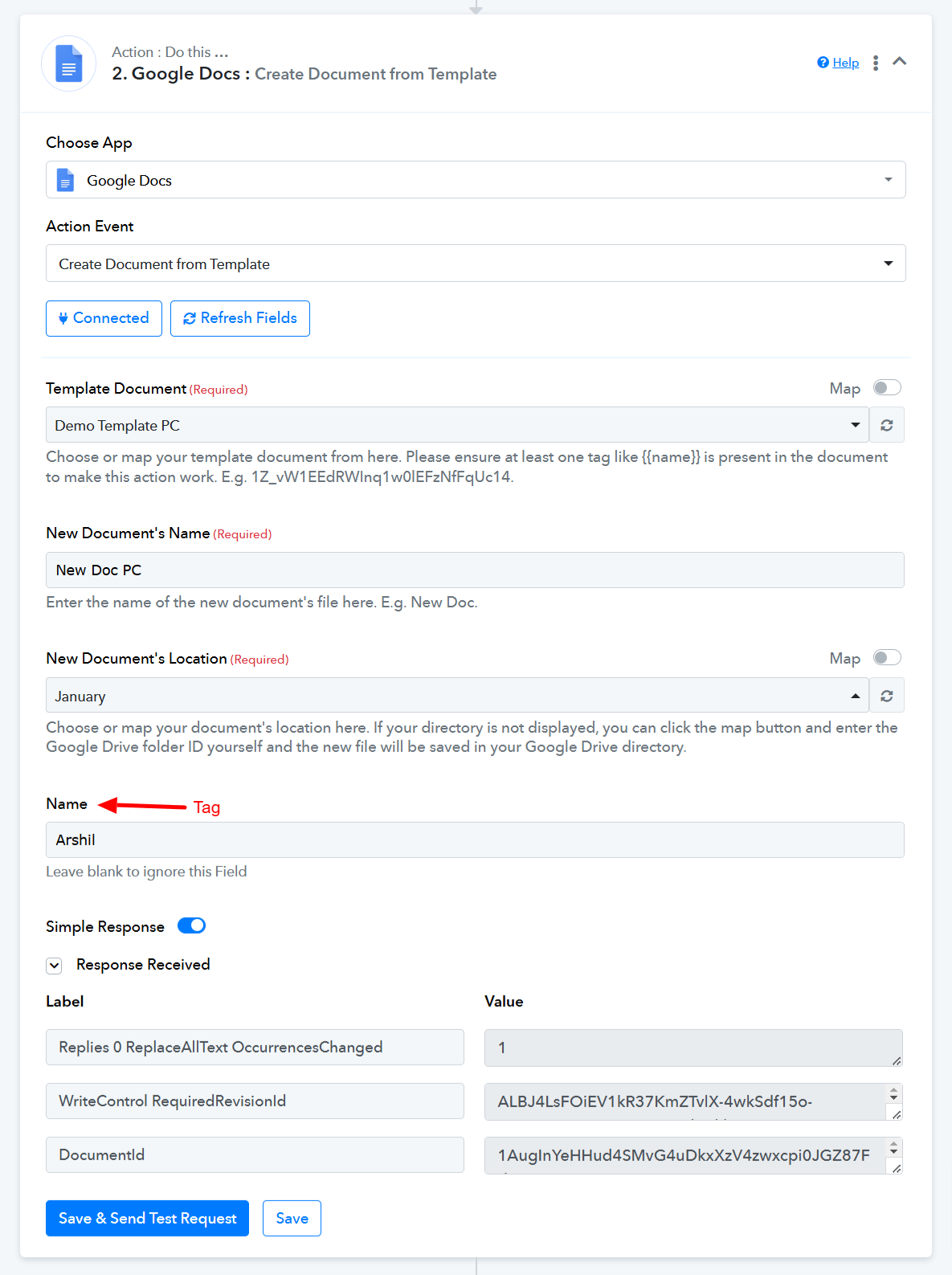Viewport: 952px width, 1275px height.
Task: Open the Help link
Action: click(845, 63)
